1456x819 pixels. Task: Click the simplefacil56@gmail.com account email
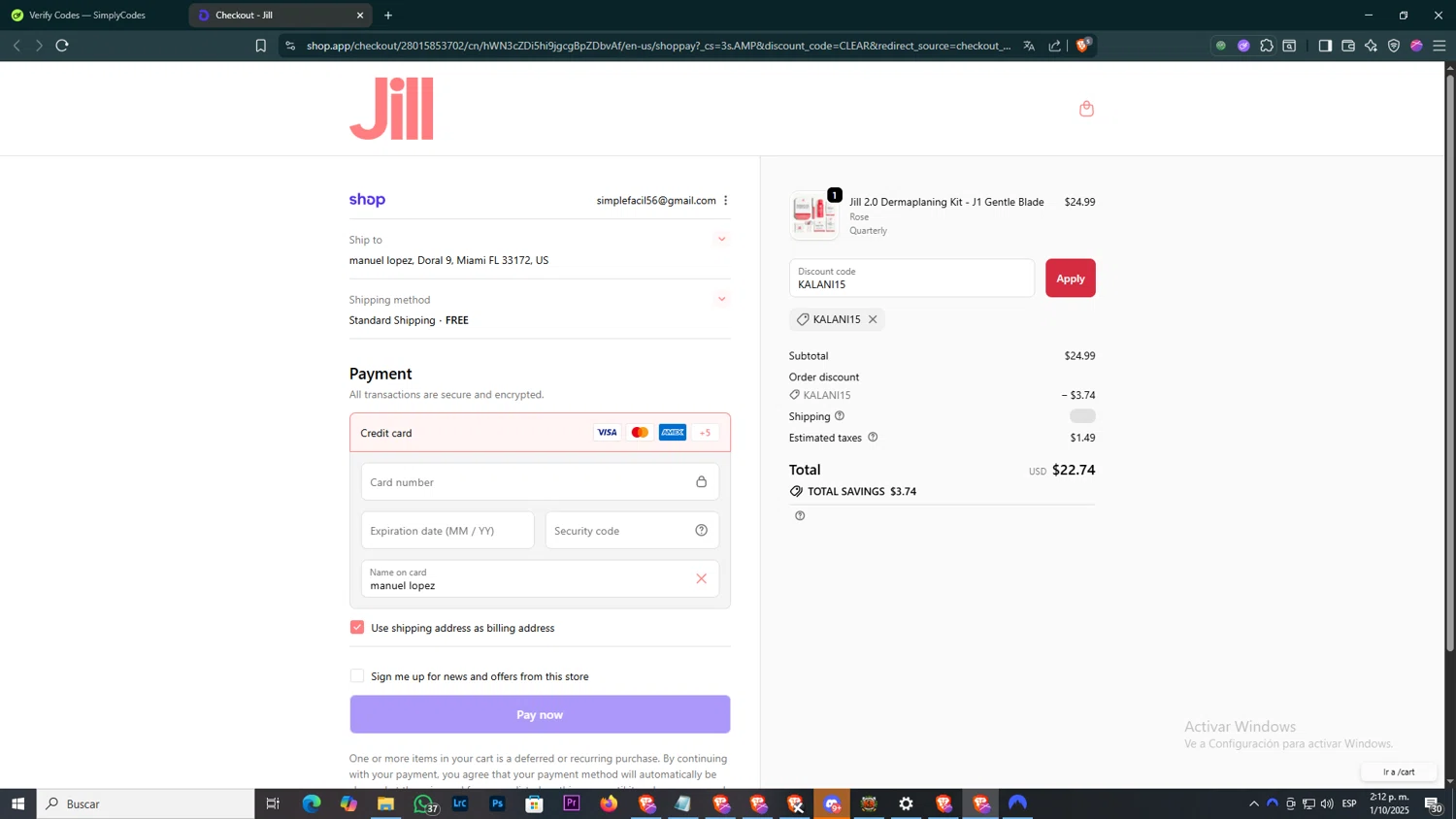tap(656, 201)
